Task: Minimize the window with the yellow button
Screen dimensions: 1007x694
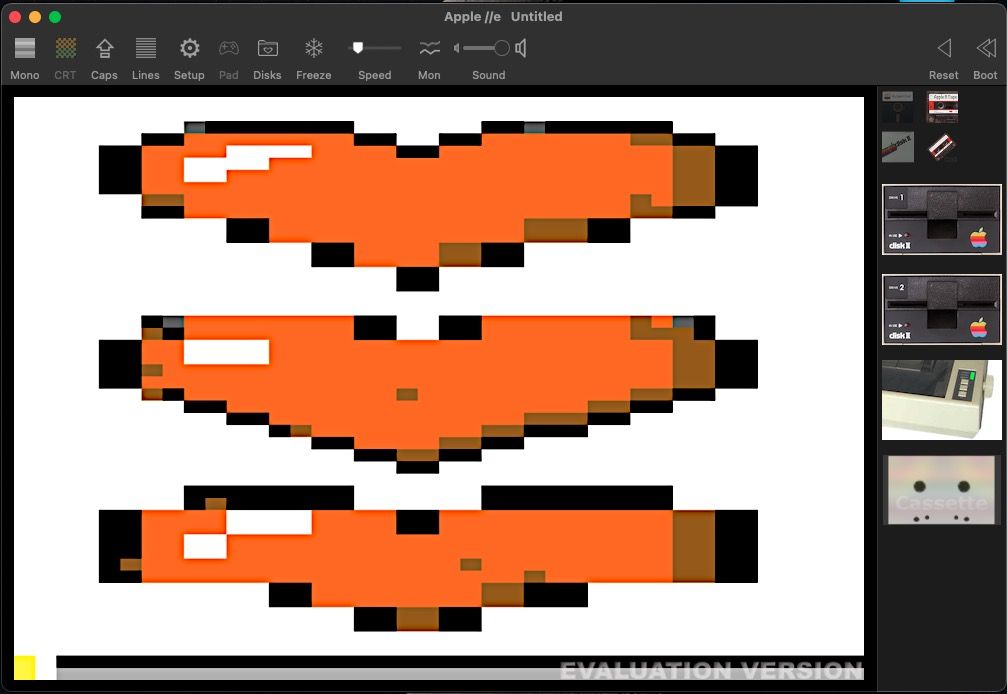Action: coord(35,17)
